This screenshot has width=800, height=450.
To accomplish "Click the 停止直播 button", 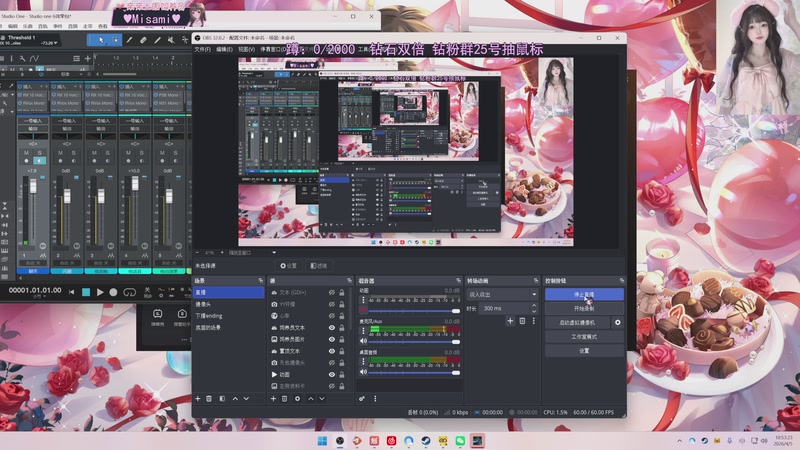I will (x=584, y=294).
